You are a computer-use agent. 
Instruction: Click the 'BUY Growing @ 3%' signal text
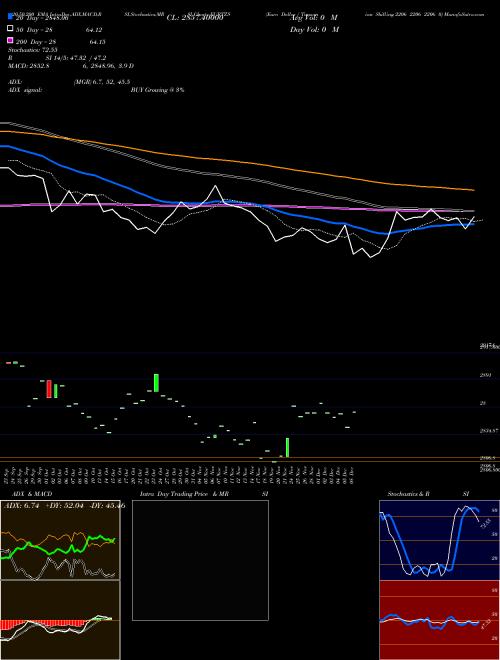pos(157,90)
